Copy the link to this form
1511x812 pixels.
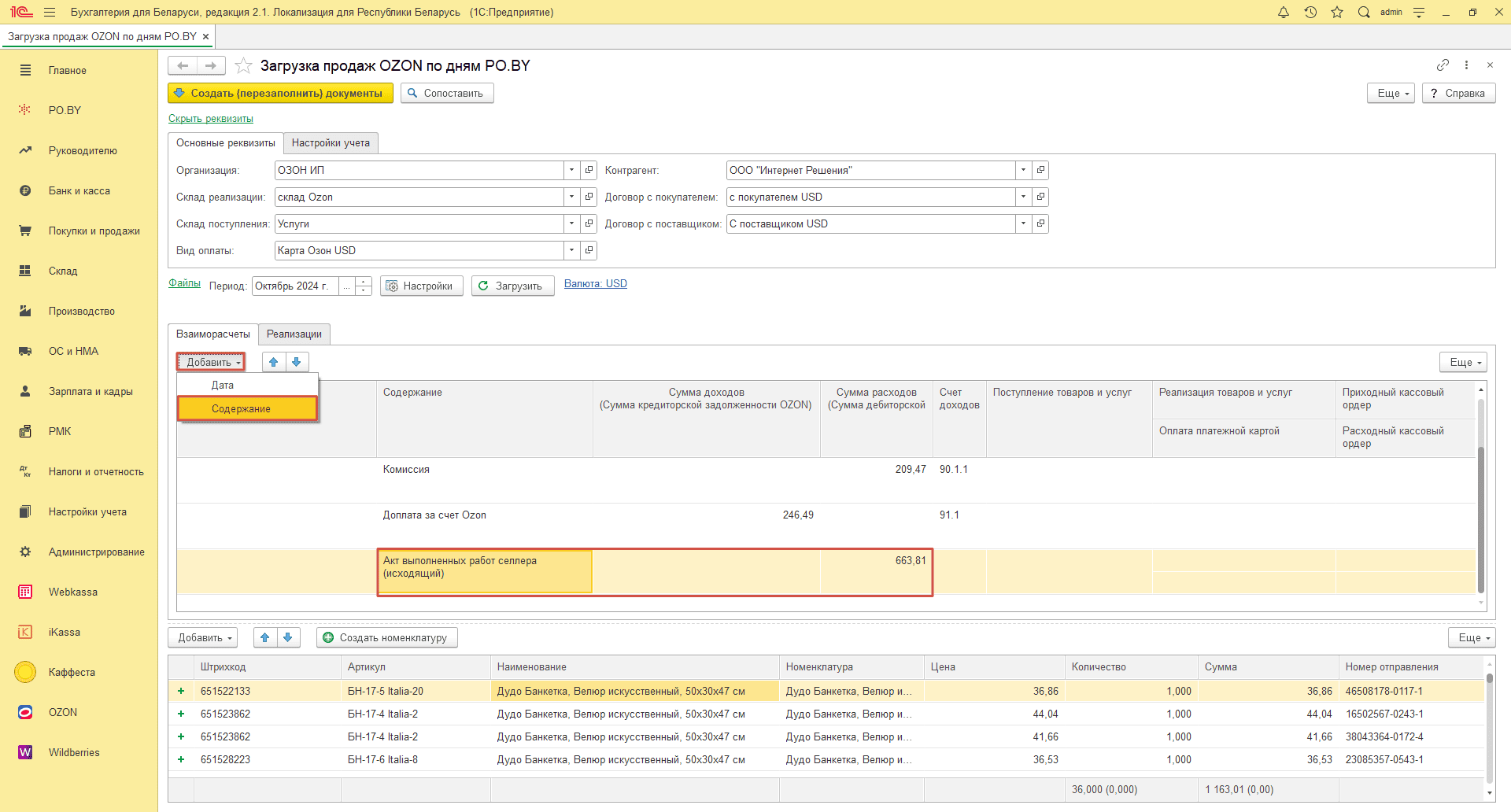[x=1443, y=65]
